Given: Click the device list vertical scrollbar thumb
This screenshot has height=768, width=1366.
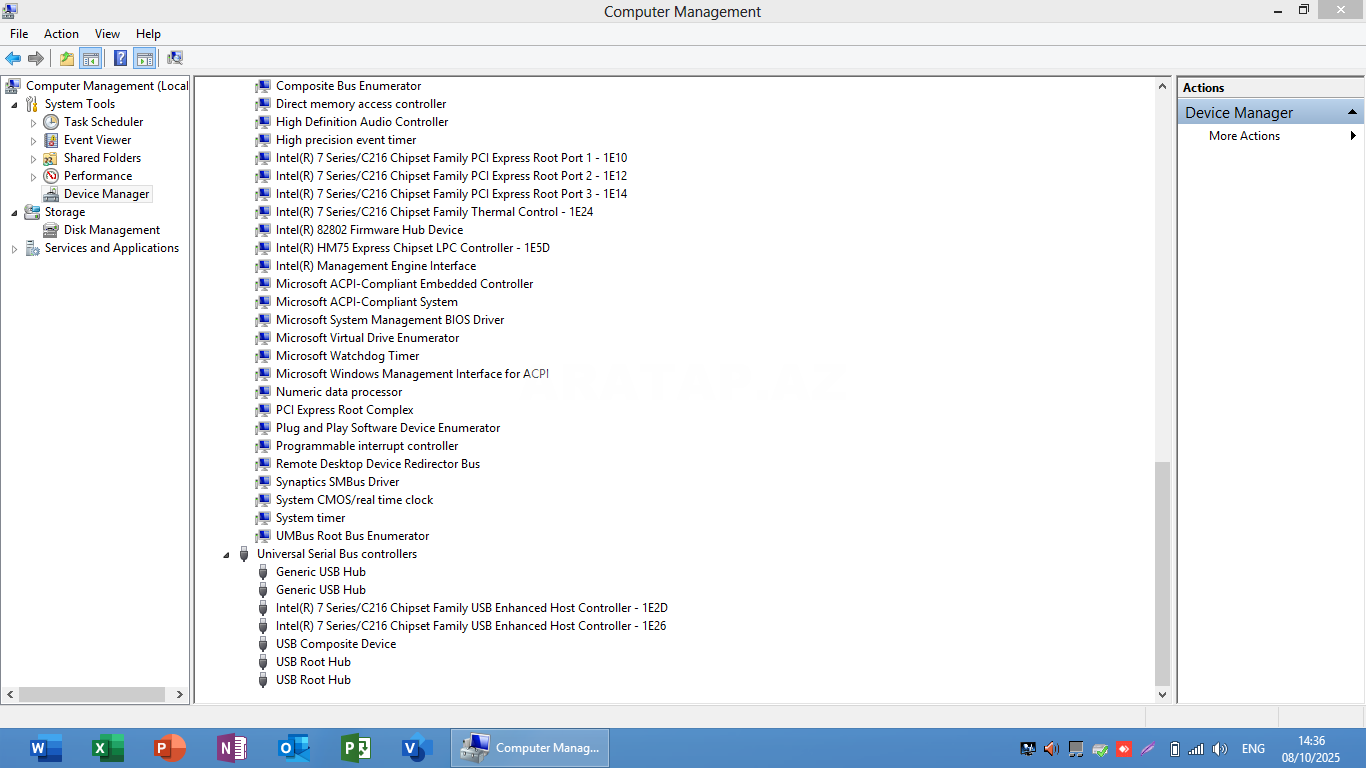Looking at the screenshot, I should click(1162, 572).
